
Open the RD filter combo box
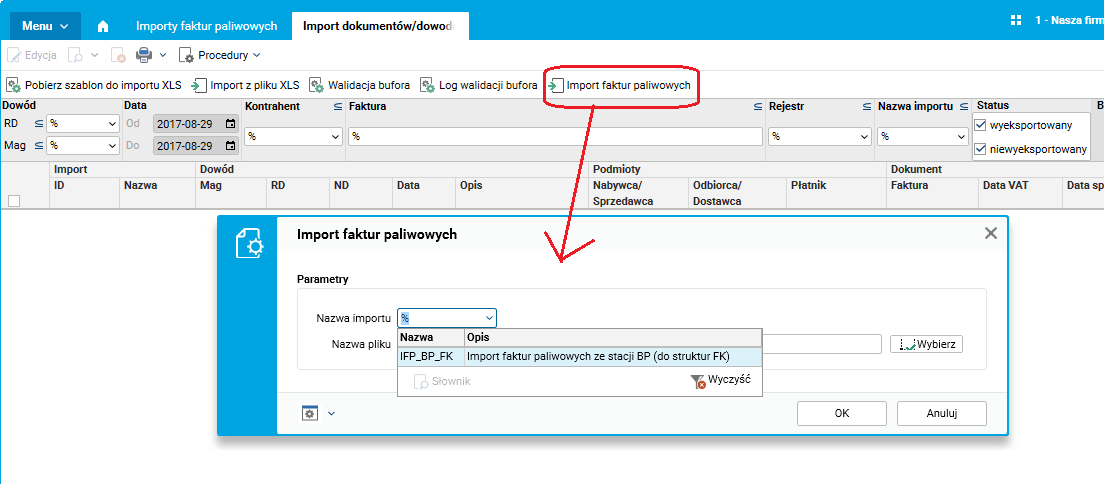[x=82, y=124]
